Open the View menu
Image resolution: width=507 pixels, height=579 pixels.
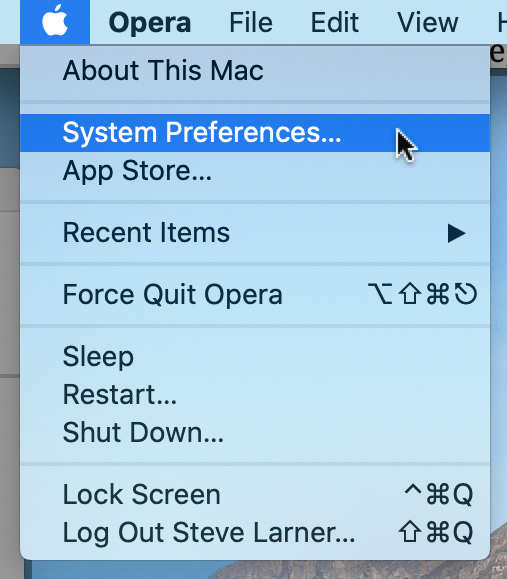tap(427, 23)
